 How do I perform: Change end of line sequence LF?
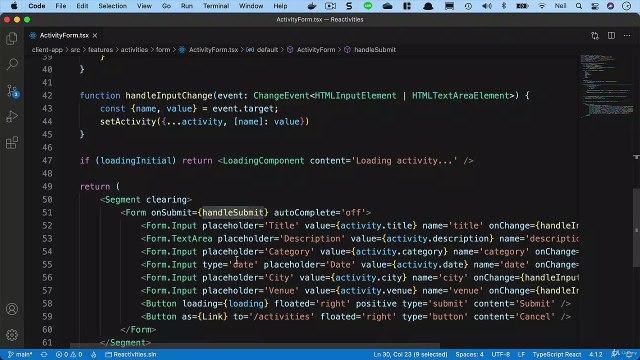pyautogui.click(x=521, y=354)
